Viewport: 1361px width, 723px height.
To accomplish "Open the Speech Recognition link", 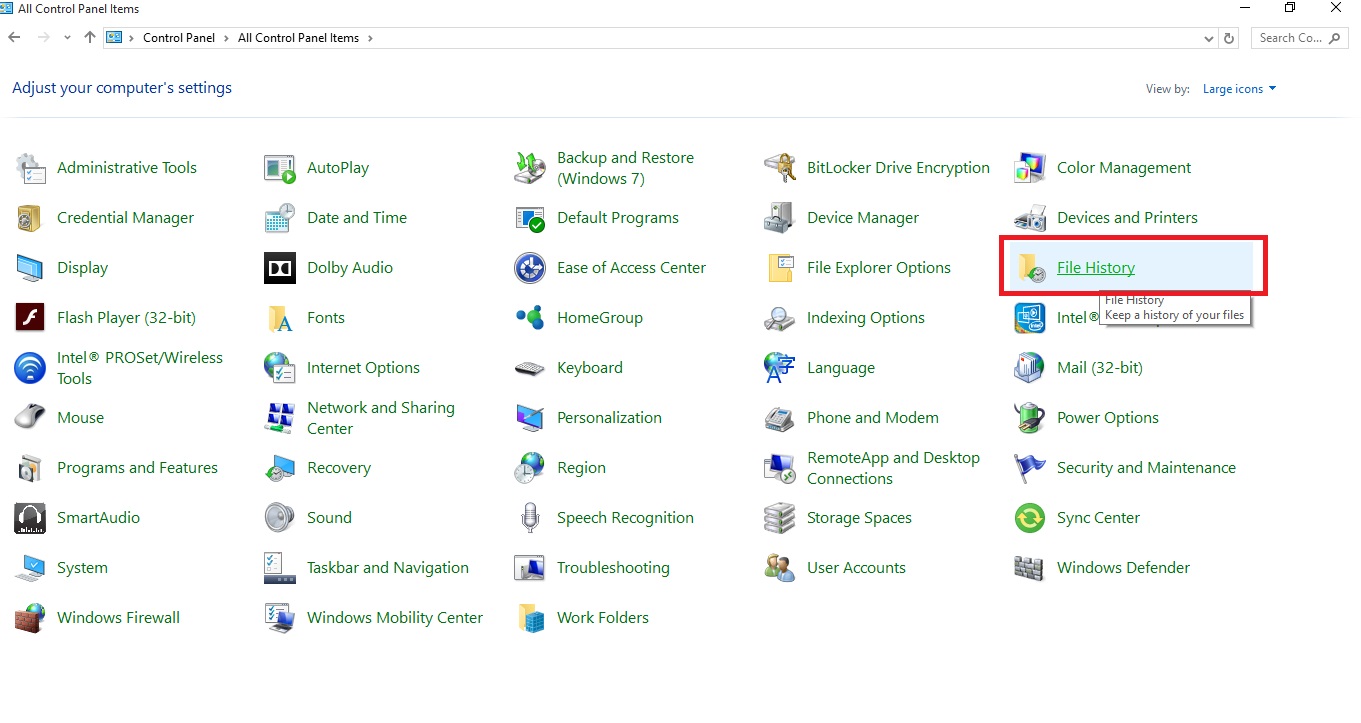I will (625, 518).
